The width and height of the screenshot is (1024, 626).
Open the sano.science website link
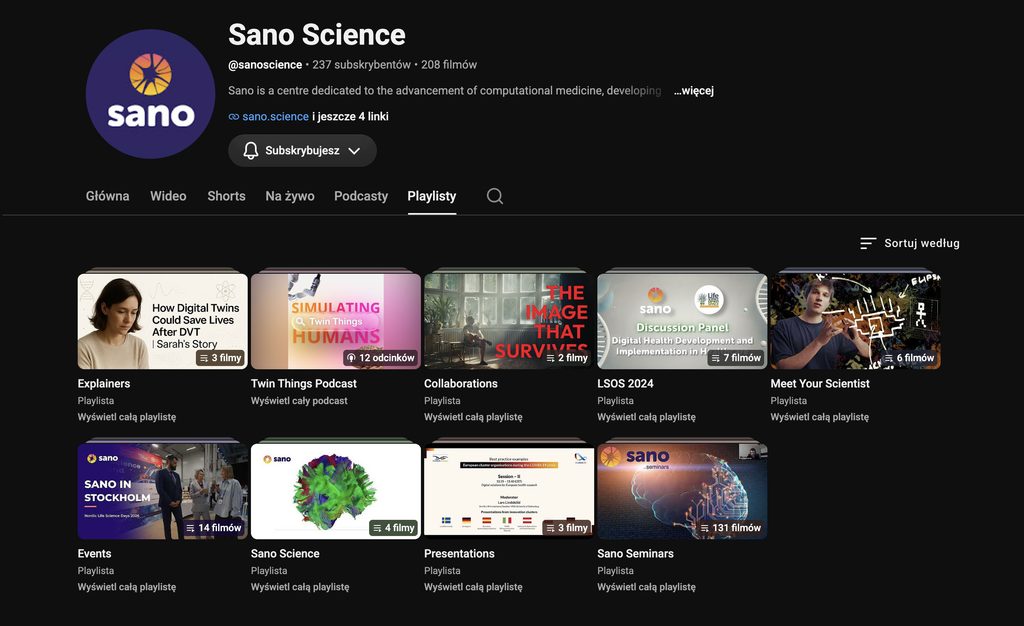(275, 116)
